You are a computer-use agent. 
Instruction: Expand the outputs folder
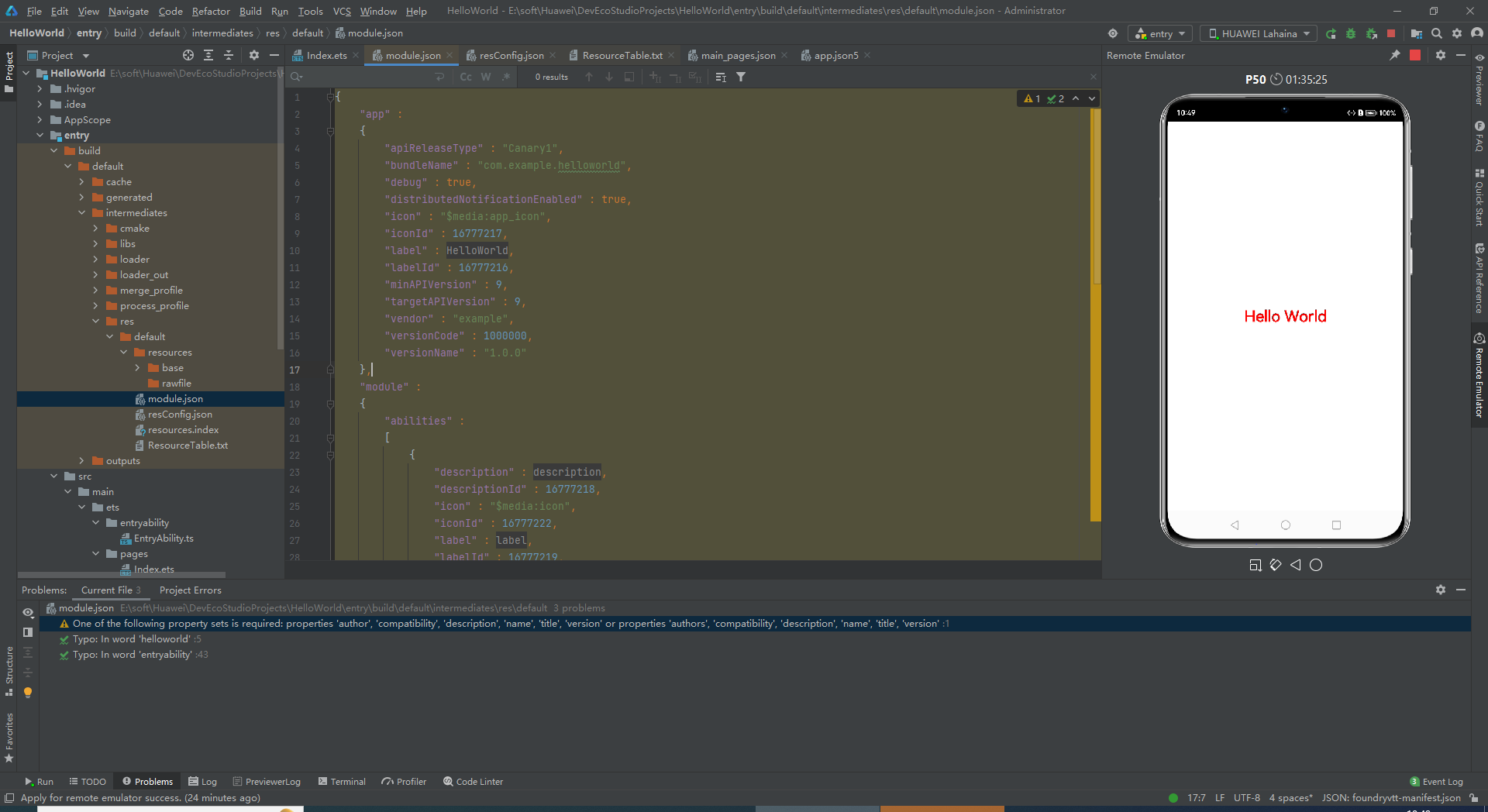81,461
